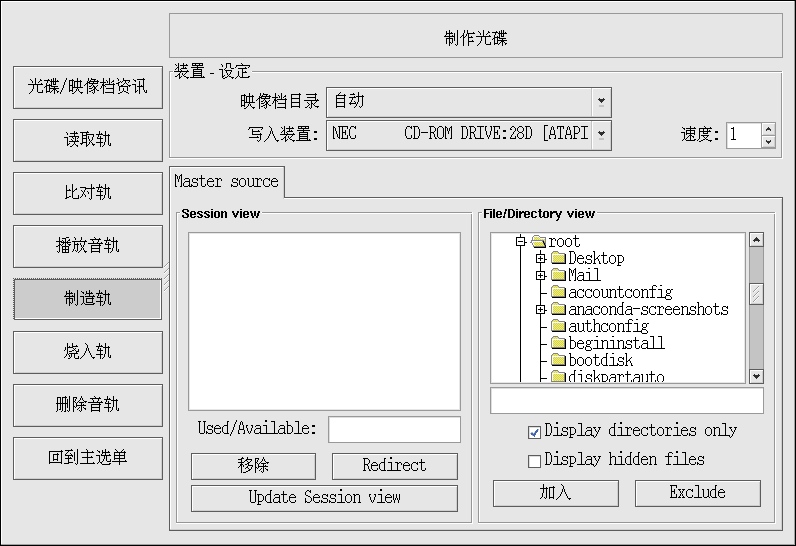796x546 pixels.
Task: Select the Desktop folder icon
Action: click(x=558, y=258)
